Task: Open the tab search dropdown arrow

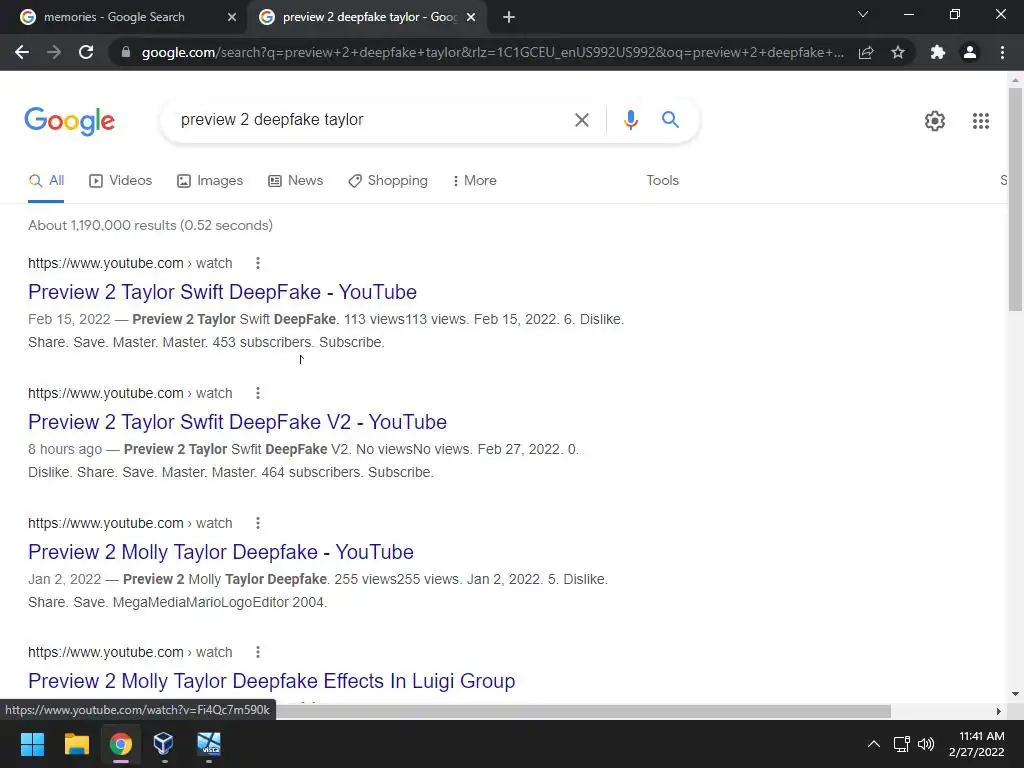Action: [863, 14]
